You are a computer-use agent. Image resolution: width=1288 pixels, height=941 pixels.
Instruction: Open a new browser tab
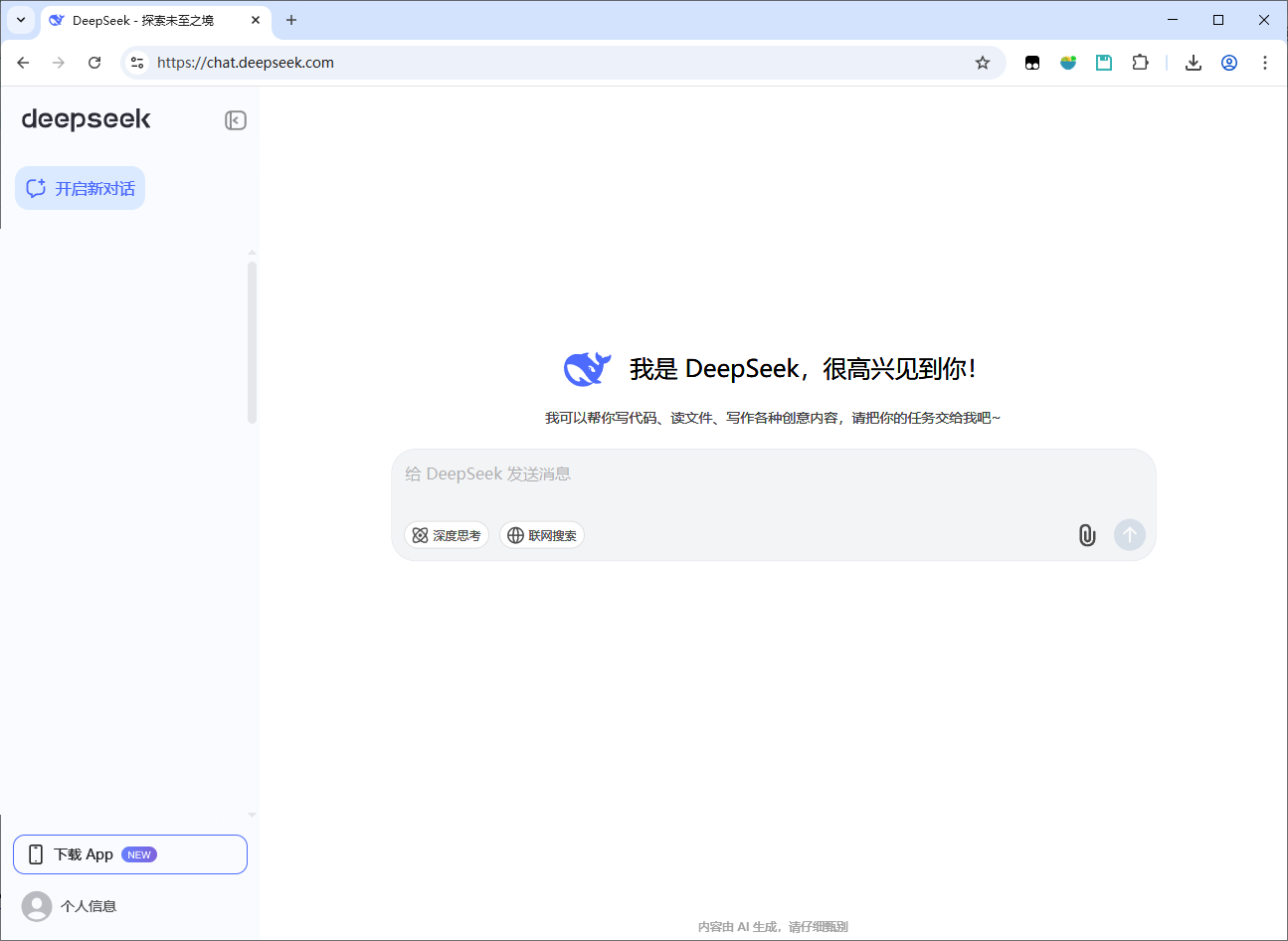(x=291, y=20)
